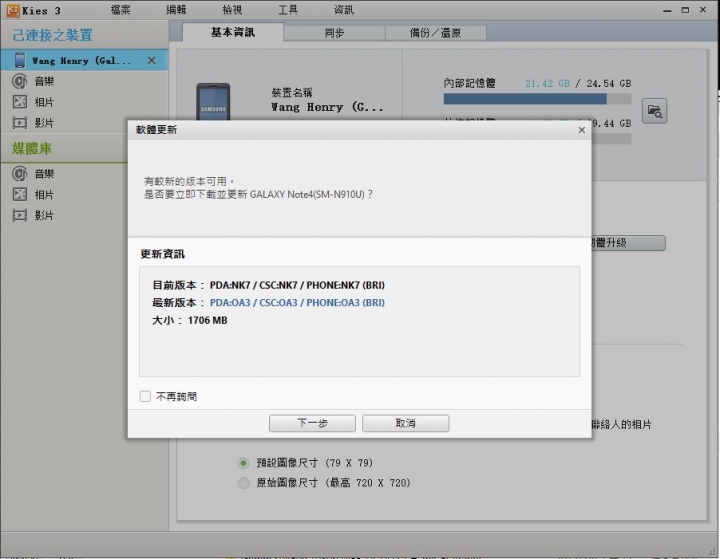Image resolution: width=720 pixels, height=559 pixels.
Task: Open the 工具 menu
Action: (x=288, y=10)
